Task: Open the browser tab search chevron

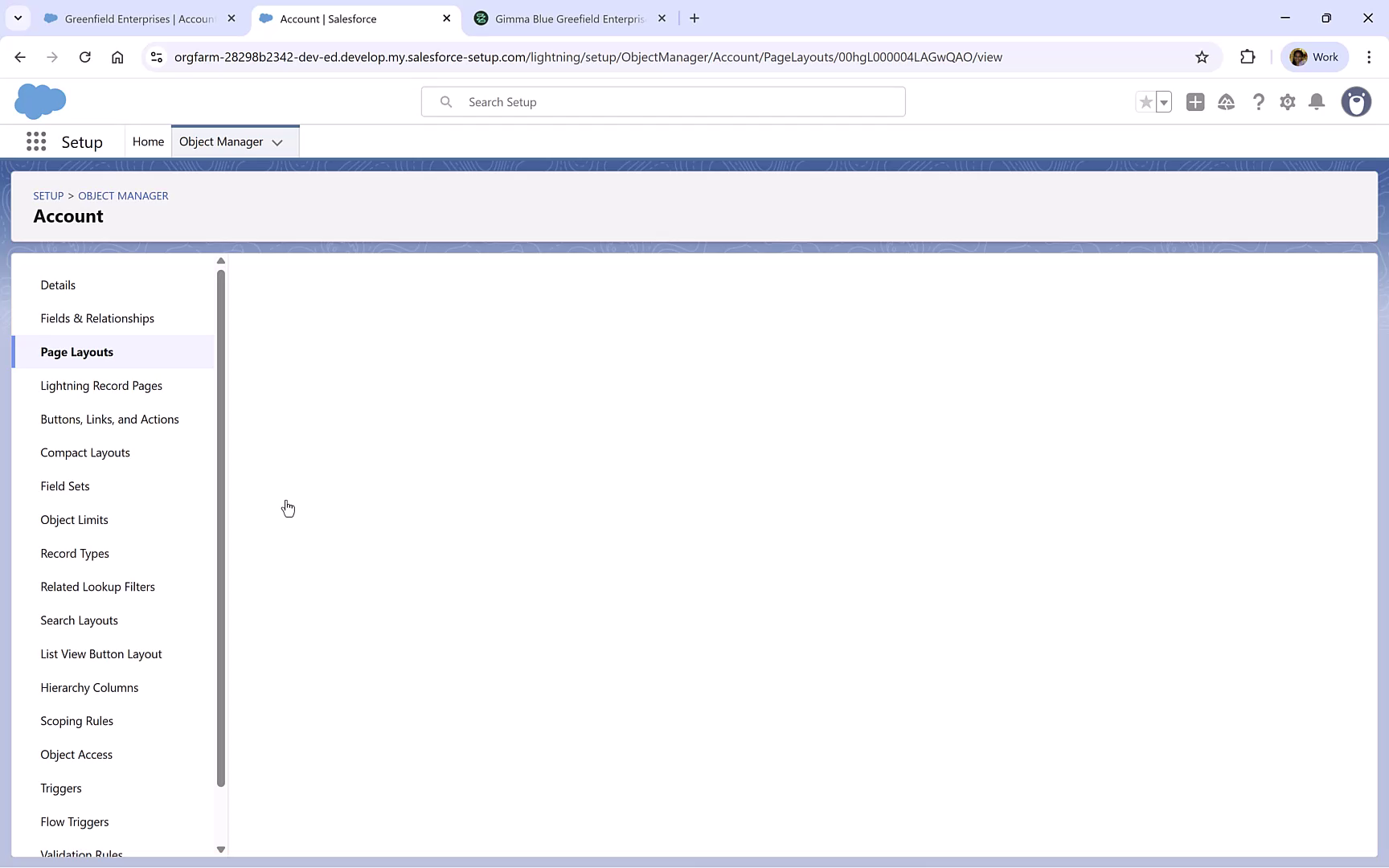Action: [x=18, y=18]
